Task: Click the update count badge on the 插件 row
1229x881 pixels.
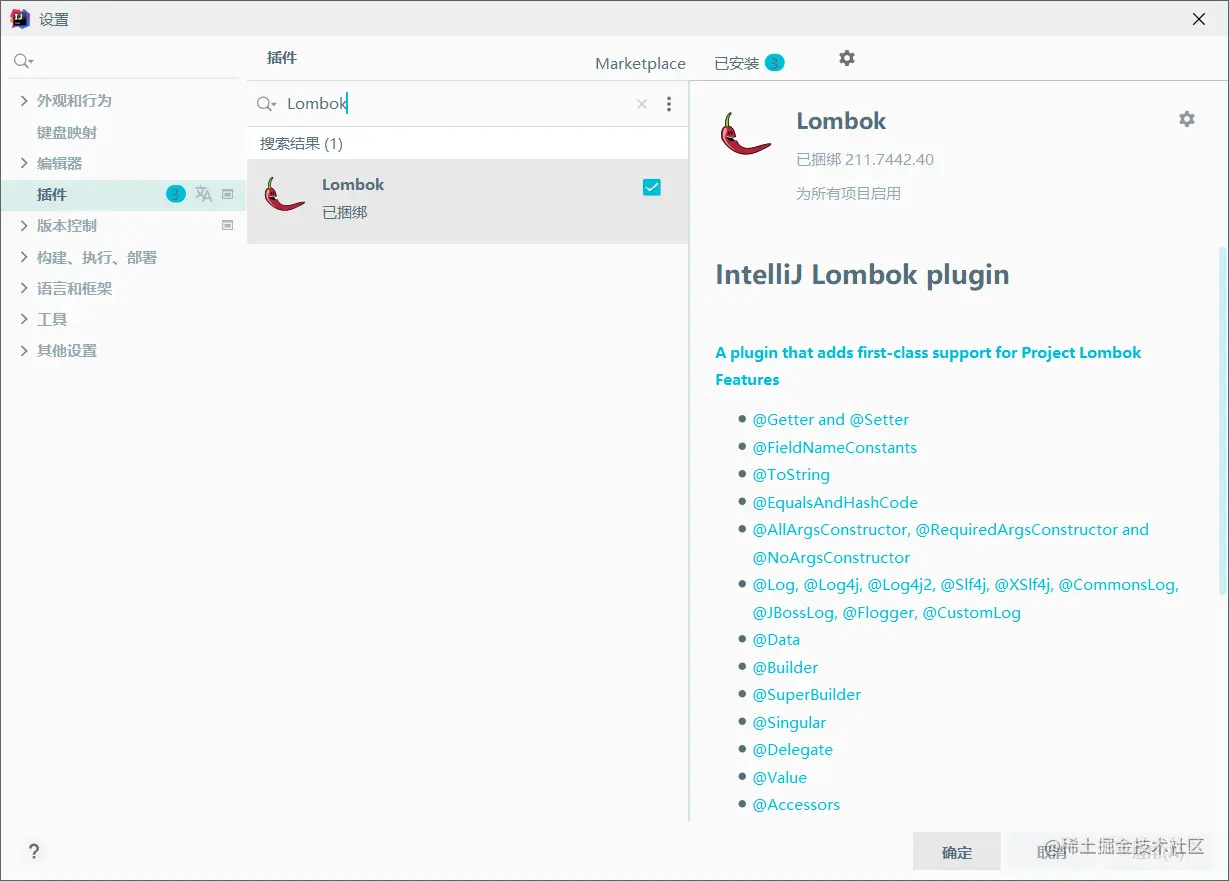Action: point(176,194)
